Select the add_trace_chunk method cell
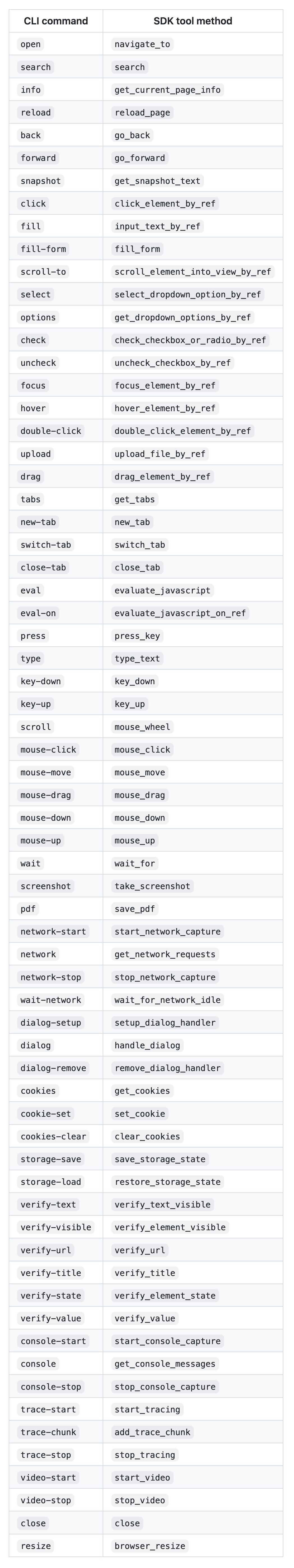 [152, 1433]
